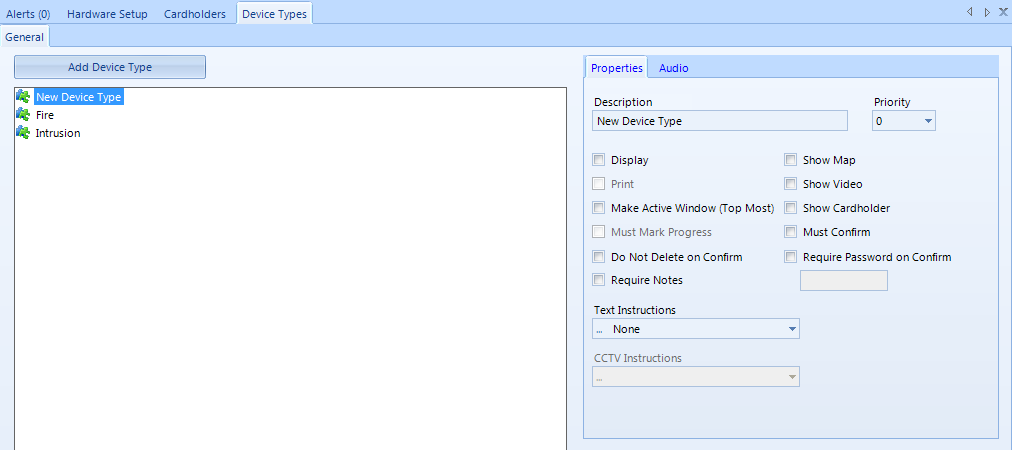
Task: Select Intrusion in the device type list
Action: pyautogui.click(x=58, y=133)
